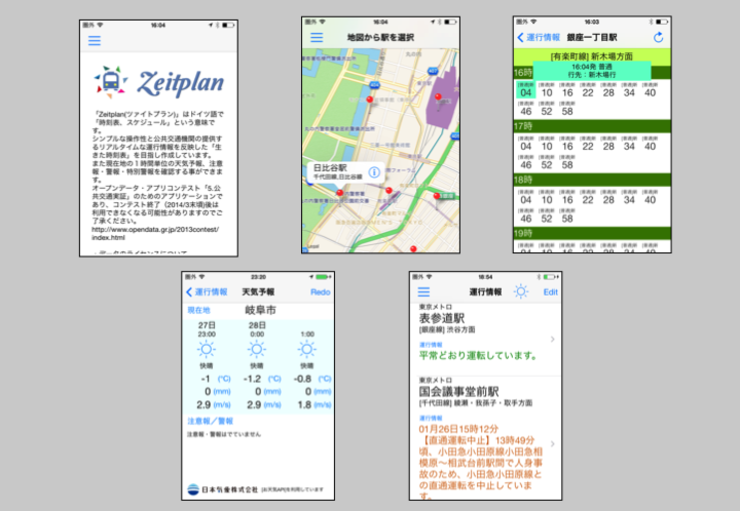Image resolution: width=740 pixels, height=511 pixels.
Task: Tap the 現在地 label
Action: pyautogui.click(x=199, y=310)
